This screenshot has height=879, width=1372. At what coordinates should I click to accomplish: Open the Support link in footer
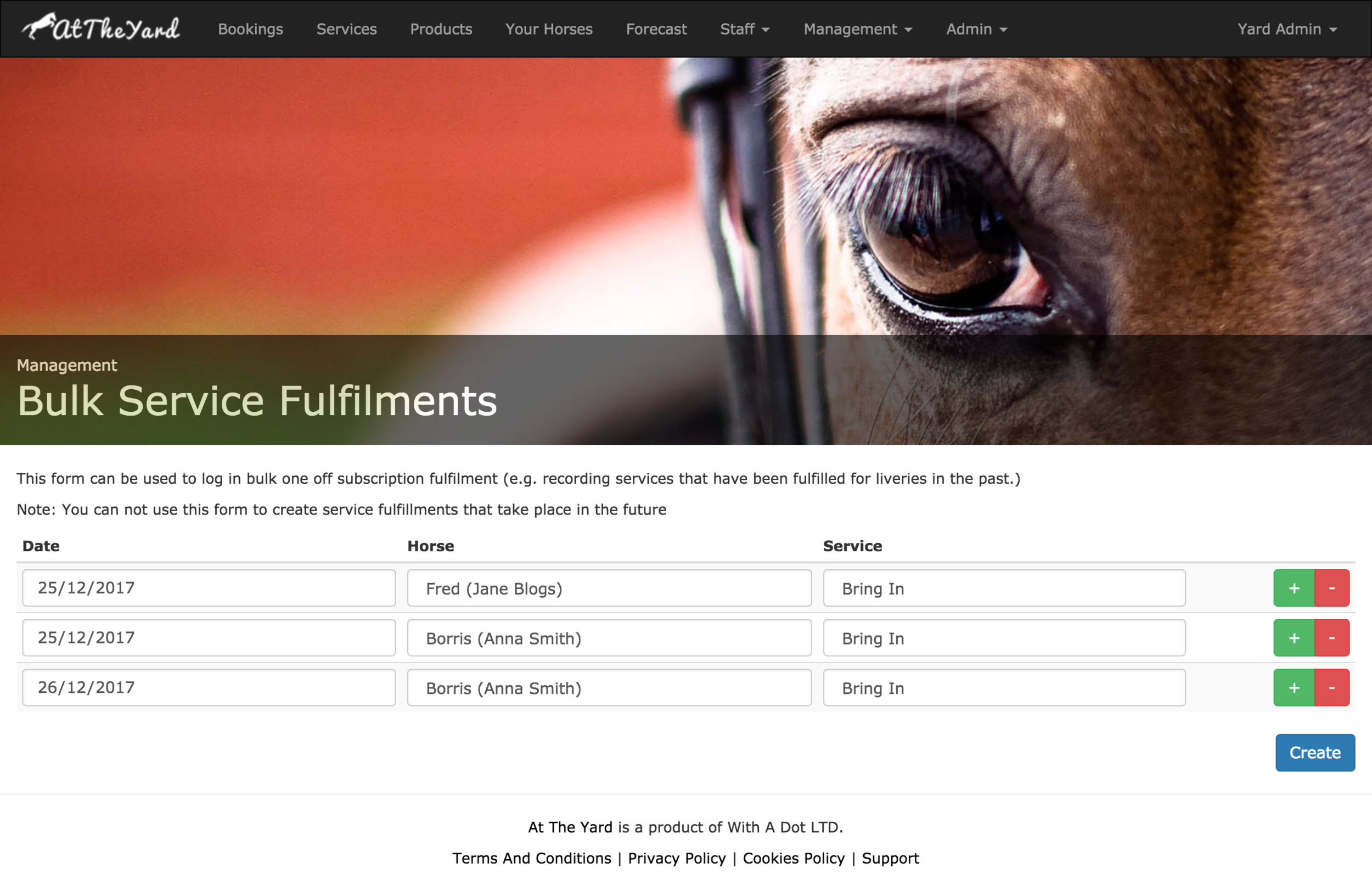[x=890, y=858]
